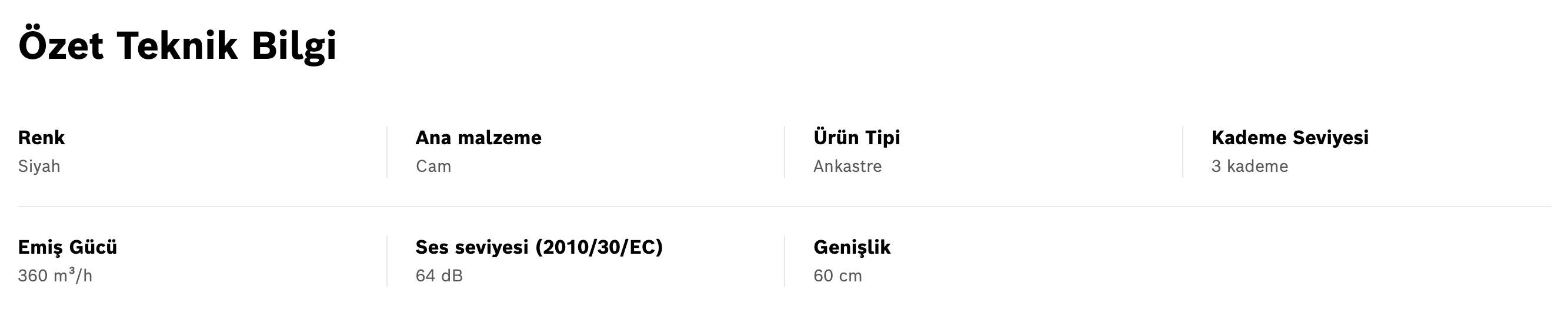Click the Renk label
1568x332 pixels.
click(41, 138)
